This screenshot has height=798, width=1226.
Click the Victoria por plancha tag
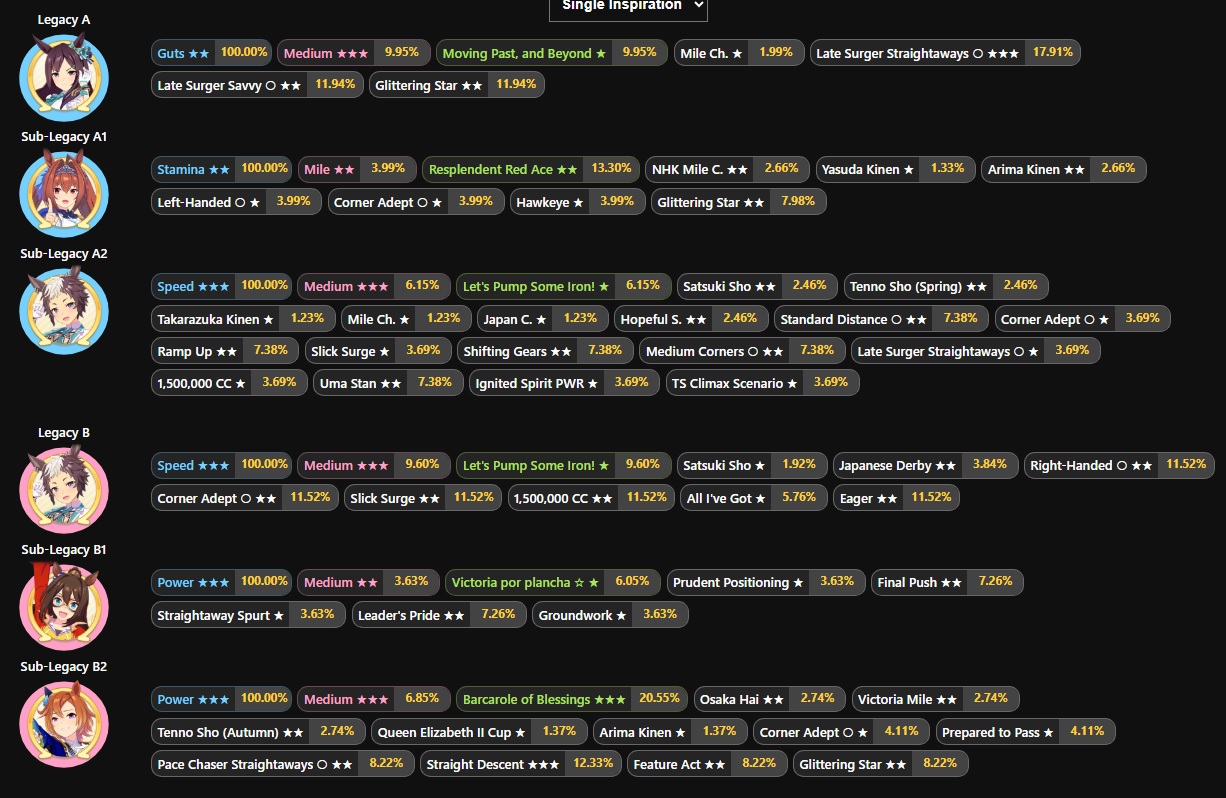[x=553, y=581]
